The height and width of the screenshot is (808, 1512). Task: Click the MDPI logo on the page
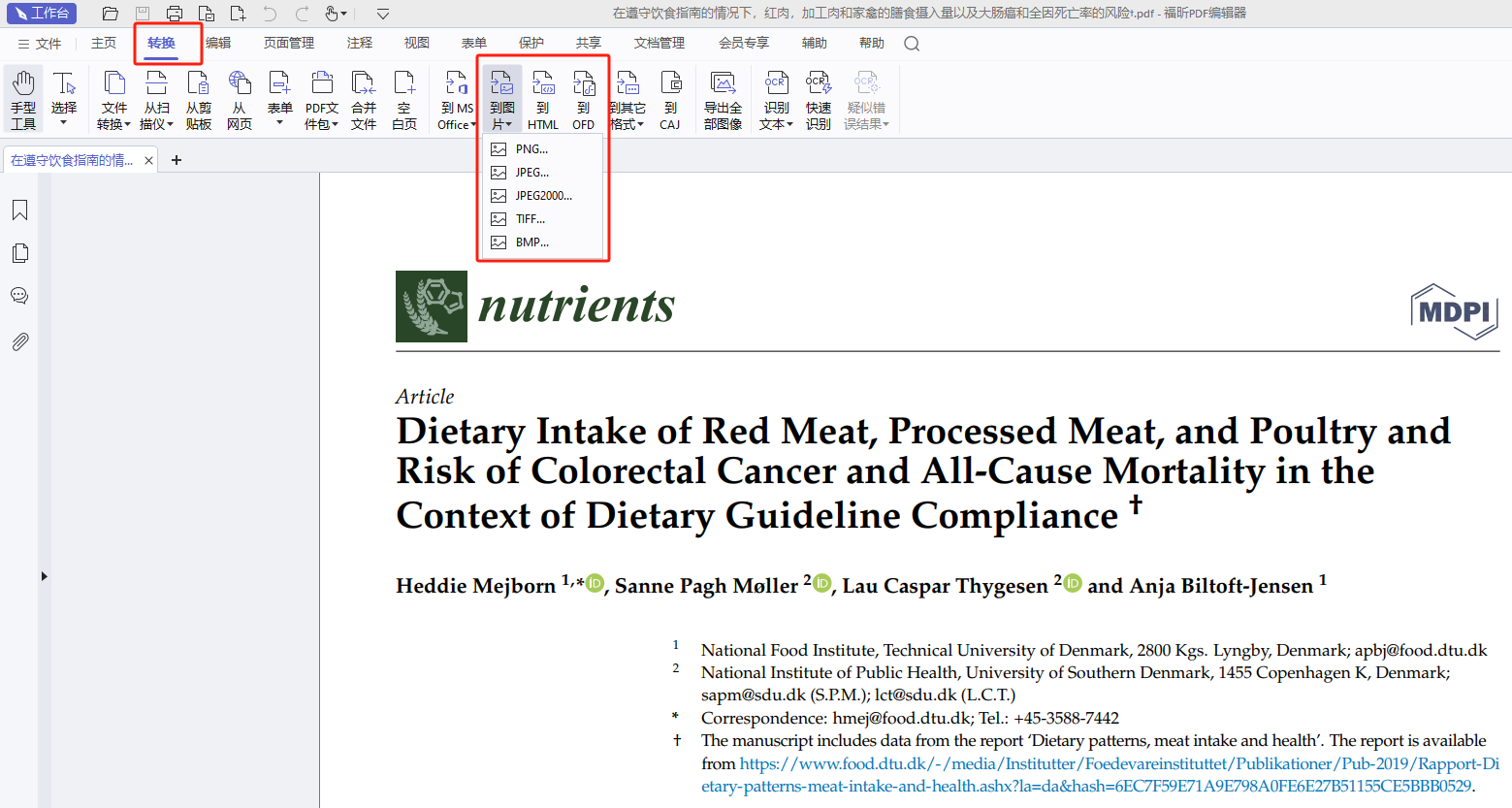tap(1454, 311)
